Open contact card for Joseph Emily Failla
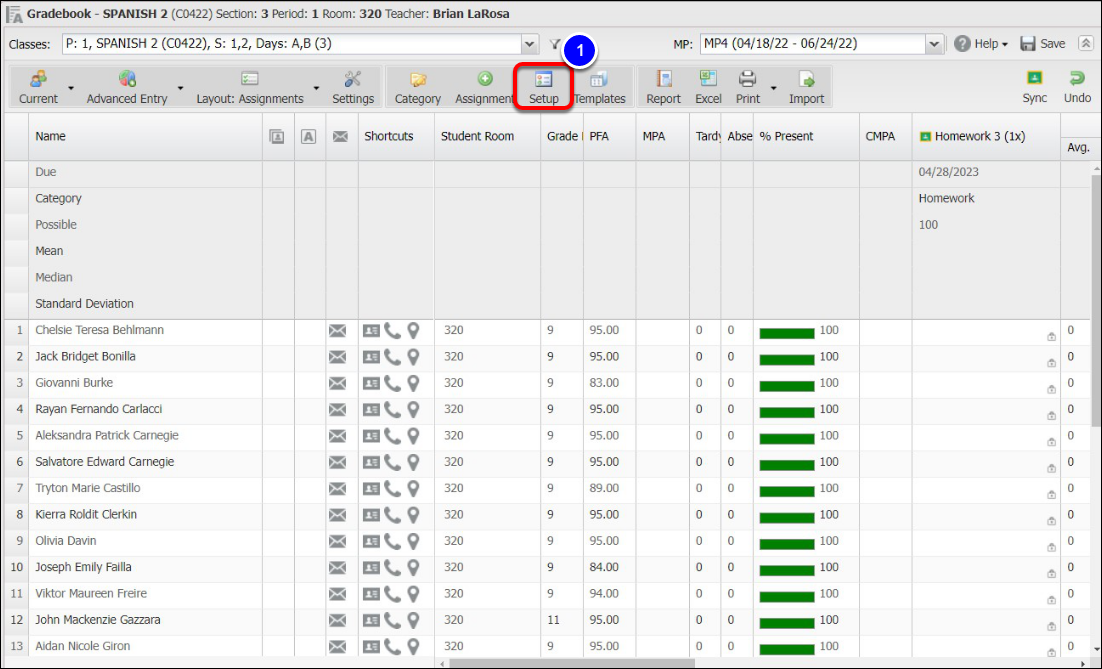1102x669 pixels. tap(371, 568)
